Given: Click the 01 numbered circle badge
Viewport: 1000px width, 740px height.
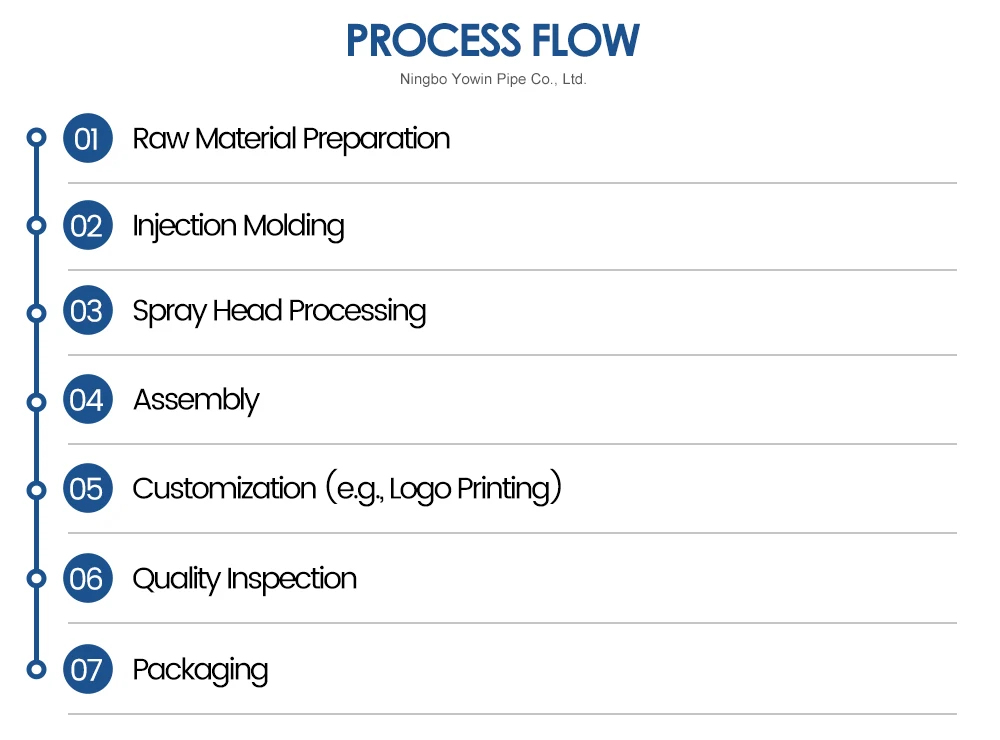Looking at the screenshot, I should (x=87, y=138).
